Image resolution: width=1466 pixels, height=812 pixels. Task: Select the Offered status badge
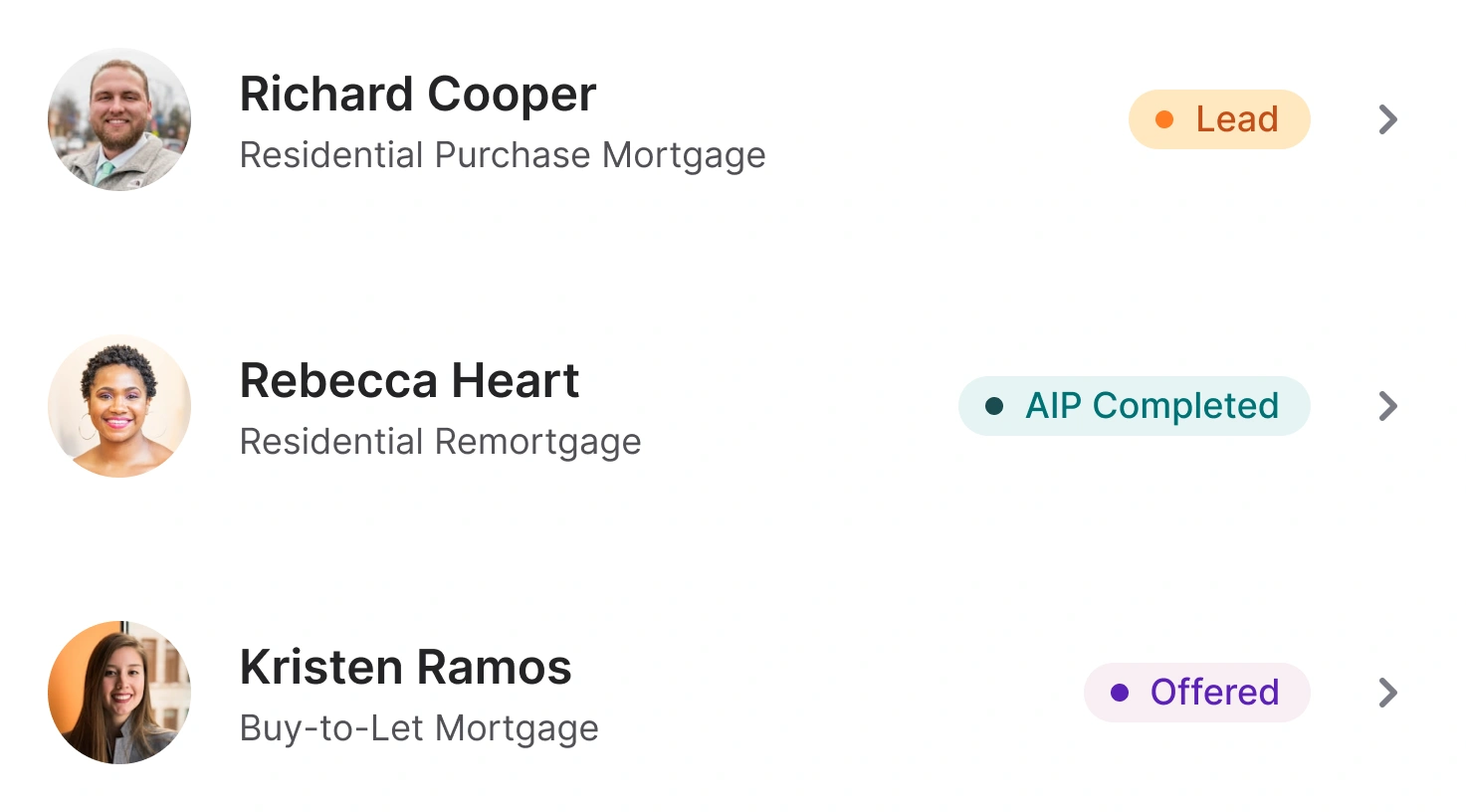1196,692
